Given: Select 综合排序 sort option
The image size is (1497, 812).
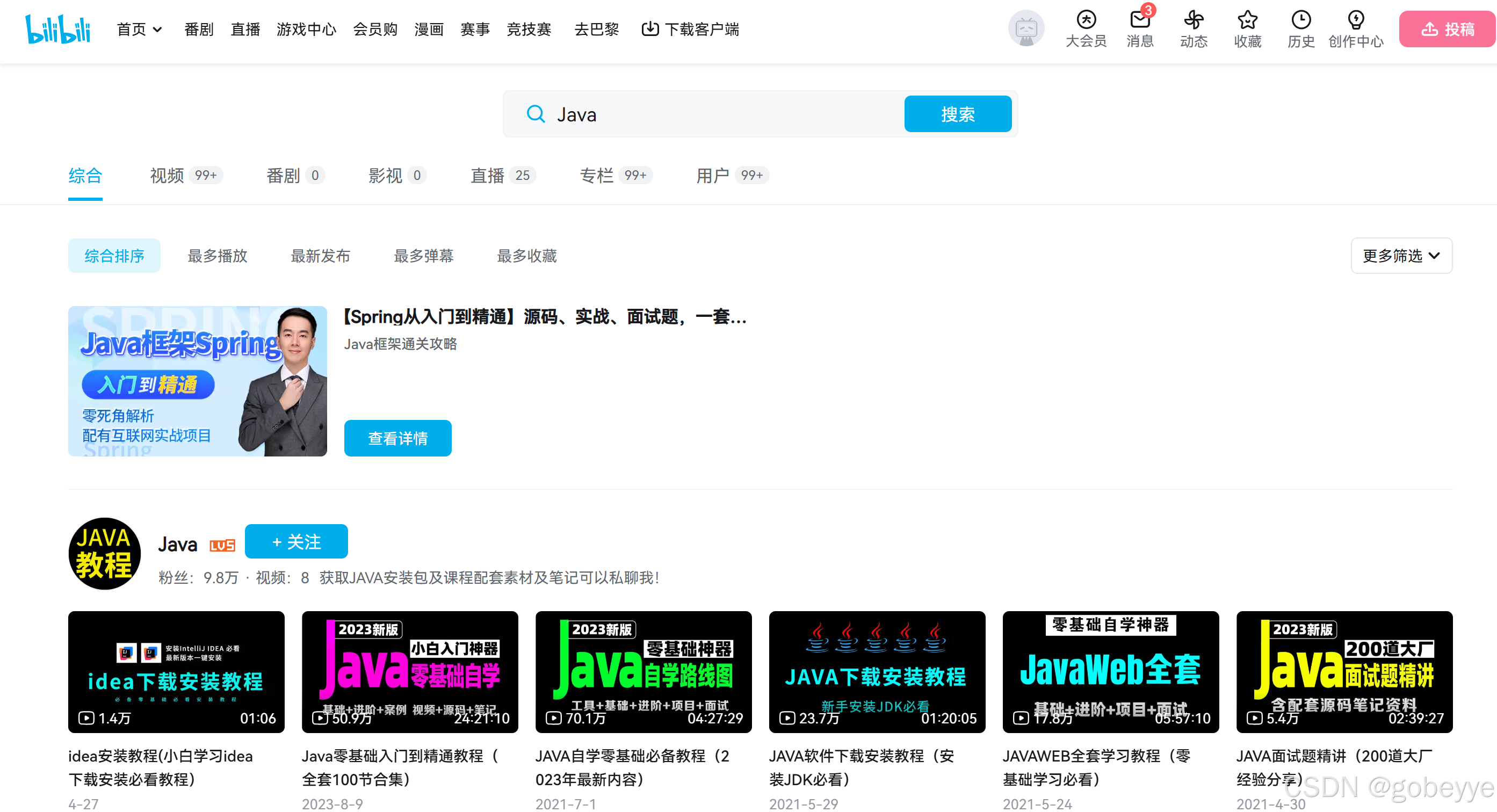Looking at the screenshot, I should point(114,256).
